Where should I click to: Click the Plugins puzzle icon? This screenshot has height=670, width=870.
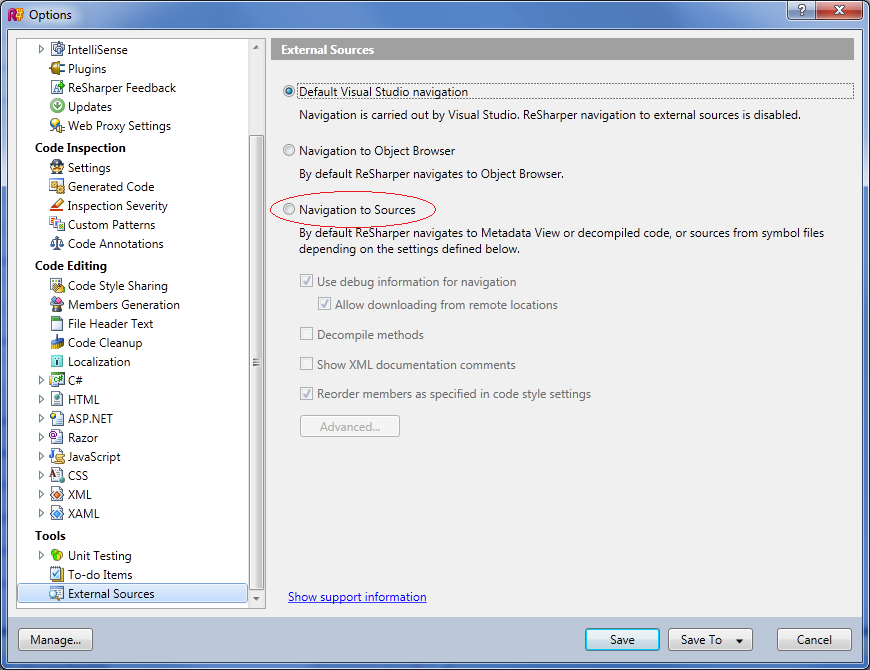pos(57,68)
